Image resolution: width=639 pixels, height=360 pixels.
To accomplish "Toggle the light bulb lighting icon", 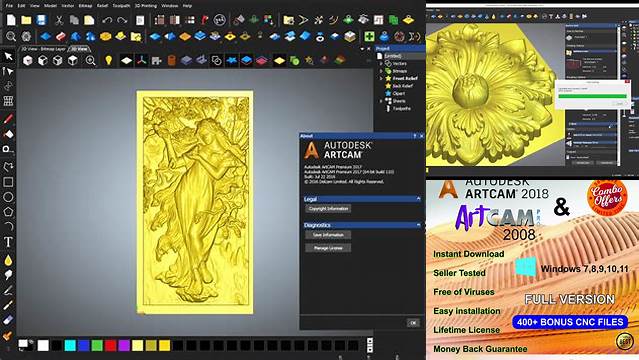I will (x=108, y=60).
